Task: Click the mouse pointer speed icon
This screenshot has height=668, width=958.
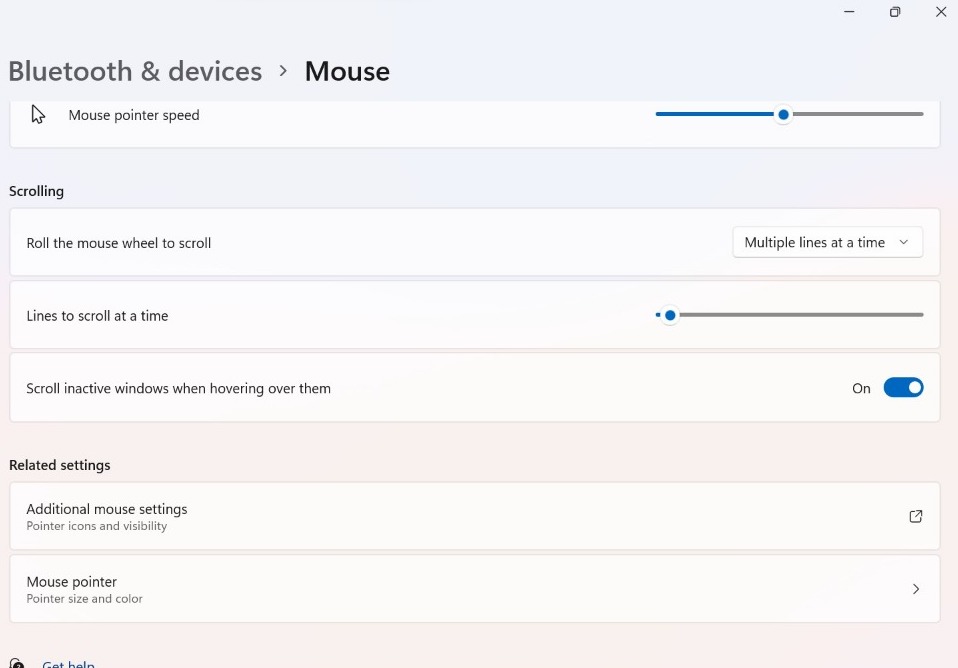Action: pyautogui.click(x=38, y=114)
